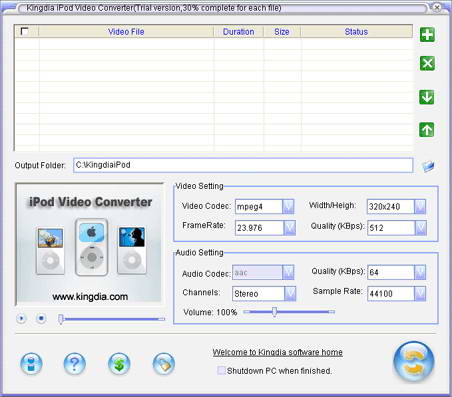Viewport: 452px width, 397px height.
Task: Click the large blue convert start button
Action: click(x=414, y=362)
